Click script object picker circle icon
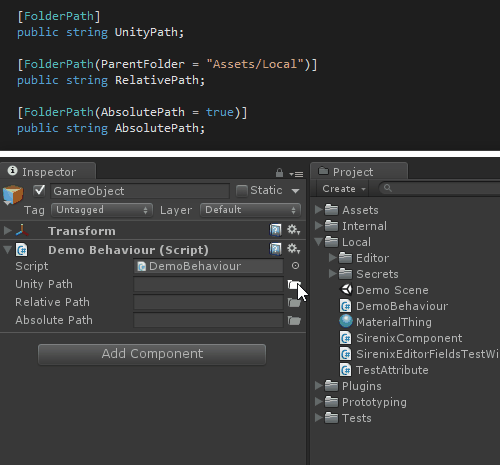 click(295, 266)
